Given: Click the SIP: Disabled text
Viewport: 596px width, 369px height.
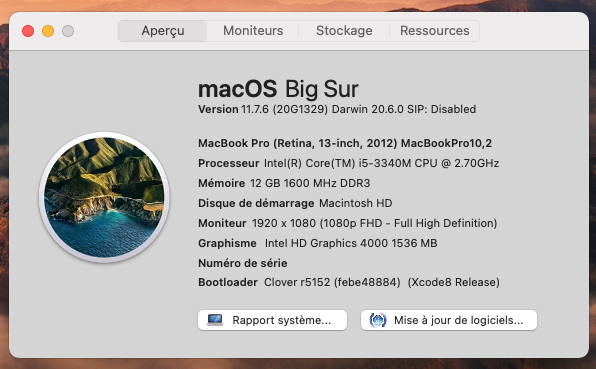Looking at the screenshot, I should [x=441, y=109].
